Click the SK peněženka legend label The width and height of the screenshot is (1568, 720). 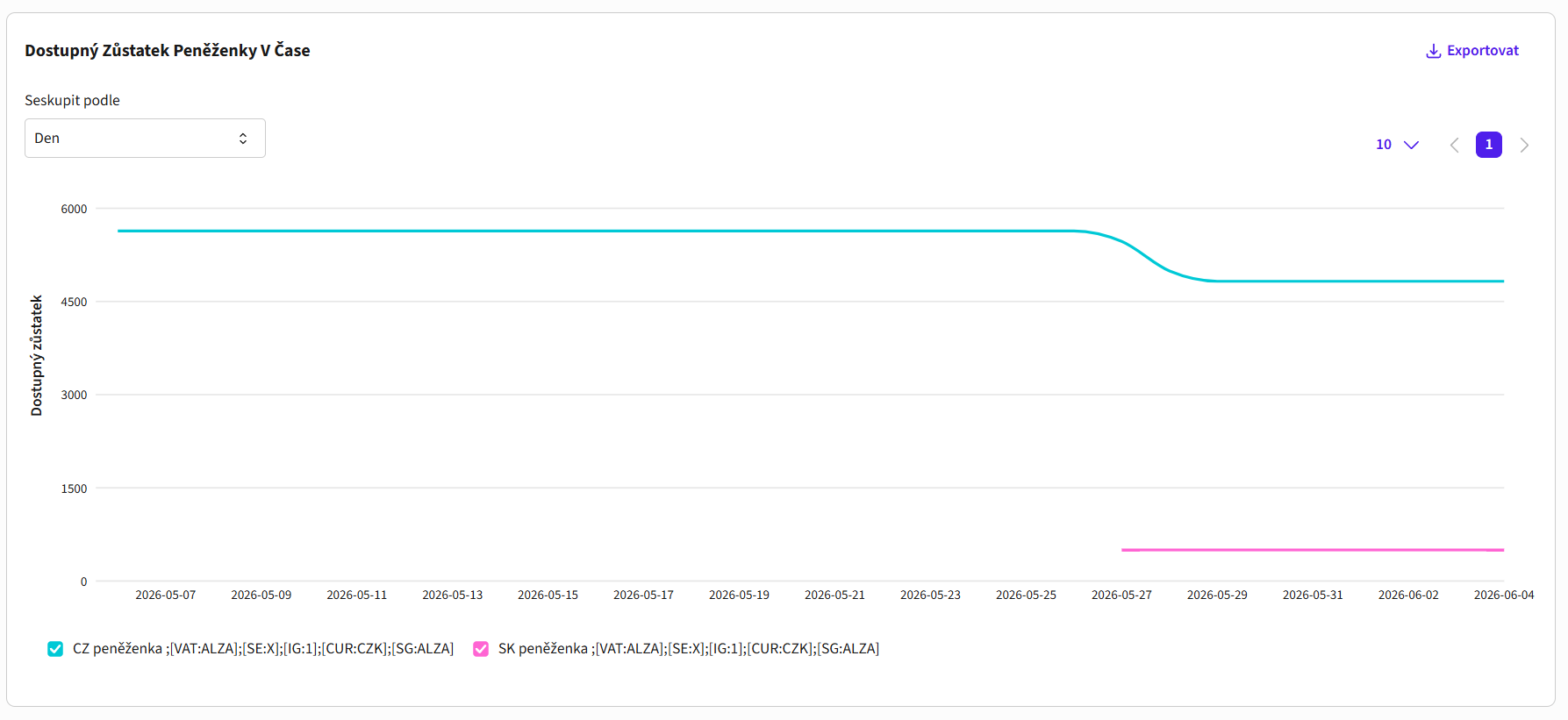pyautogui.click(x=689, y=649)
